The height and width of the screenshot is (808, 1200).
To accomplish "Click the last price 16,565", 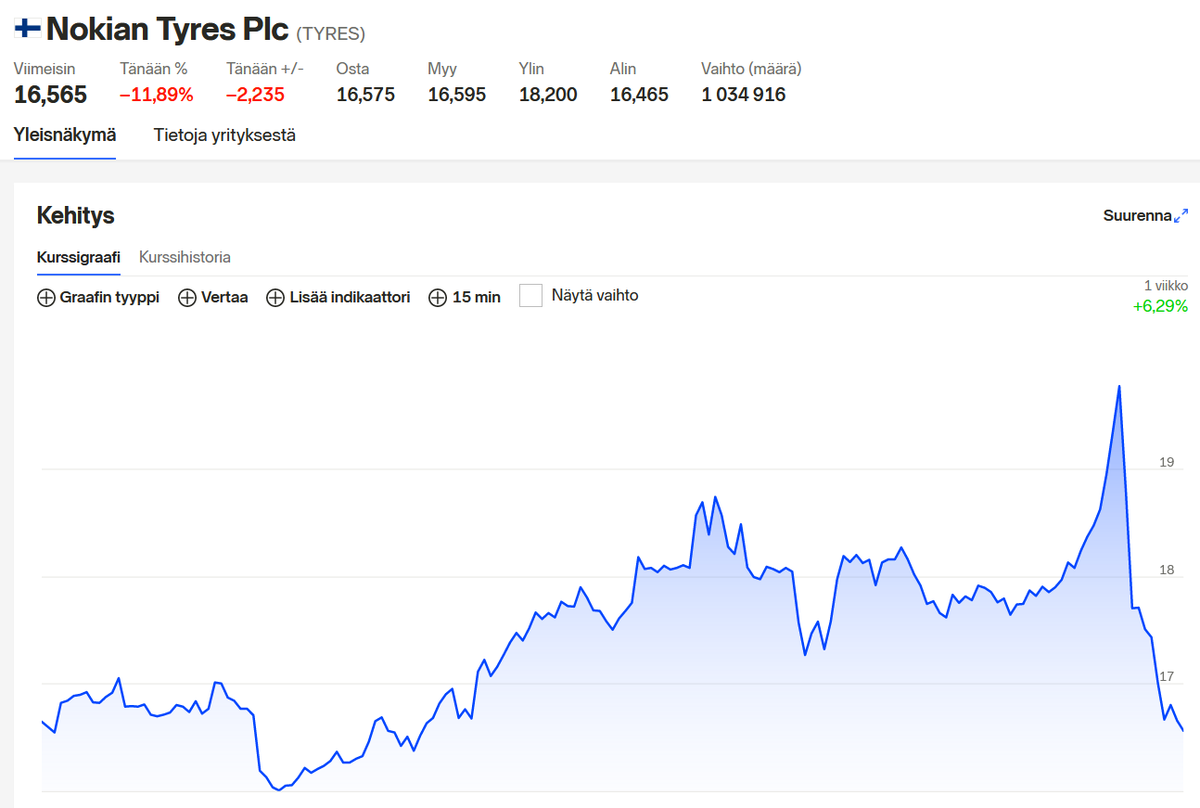I will click(51, 95).
